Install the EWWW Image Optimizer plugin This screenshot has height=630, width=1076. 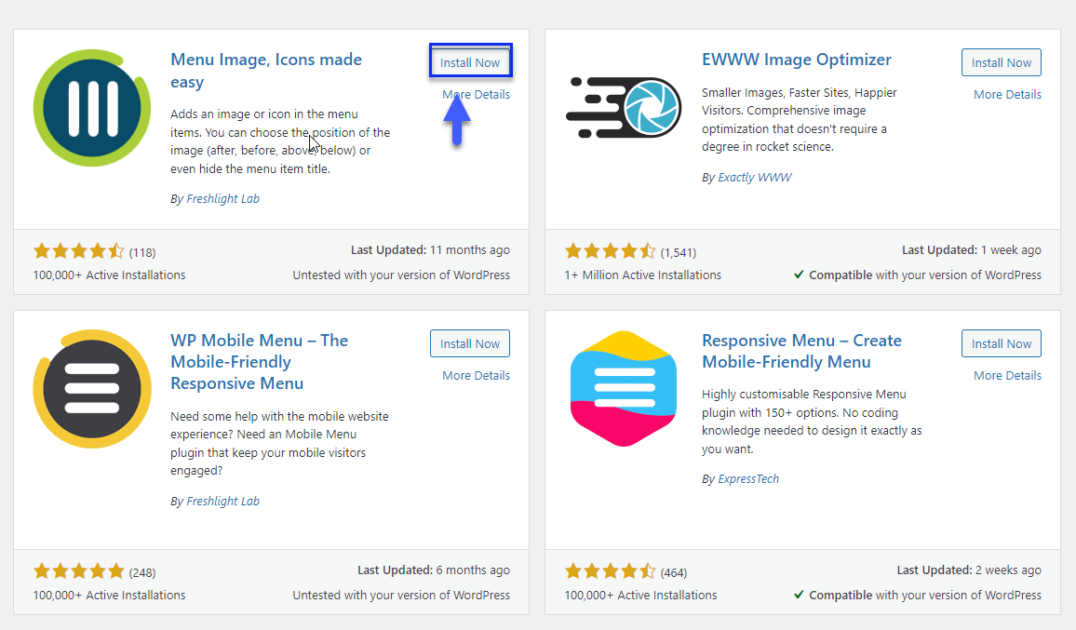(x=1001, y=62)
